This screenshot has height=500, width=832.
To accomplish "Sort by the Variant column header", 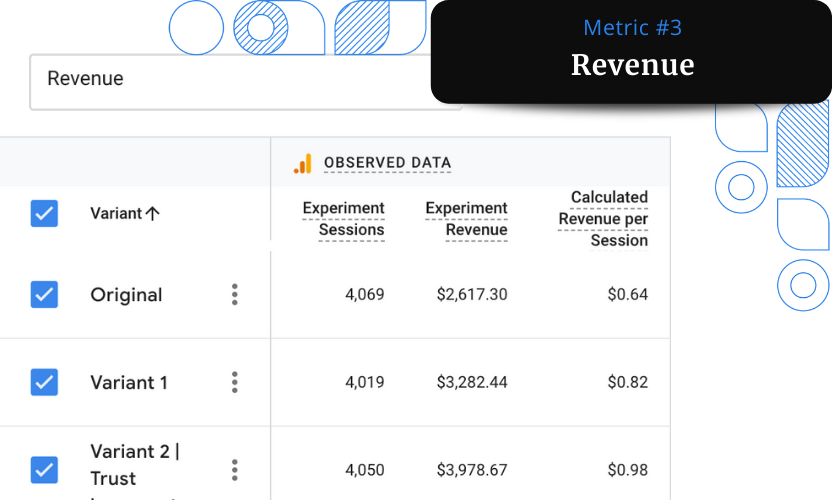I will [x=116, y=213].
